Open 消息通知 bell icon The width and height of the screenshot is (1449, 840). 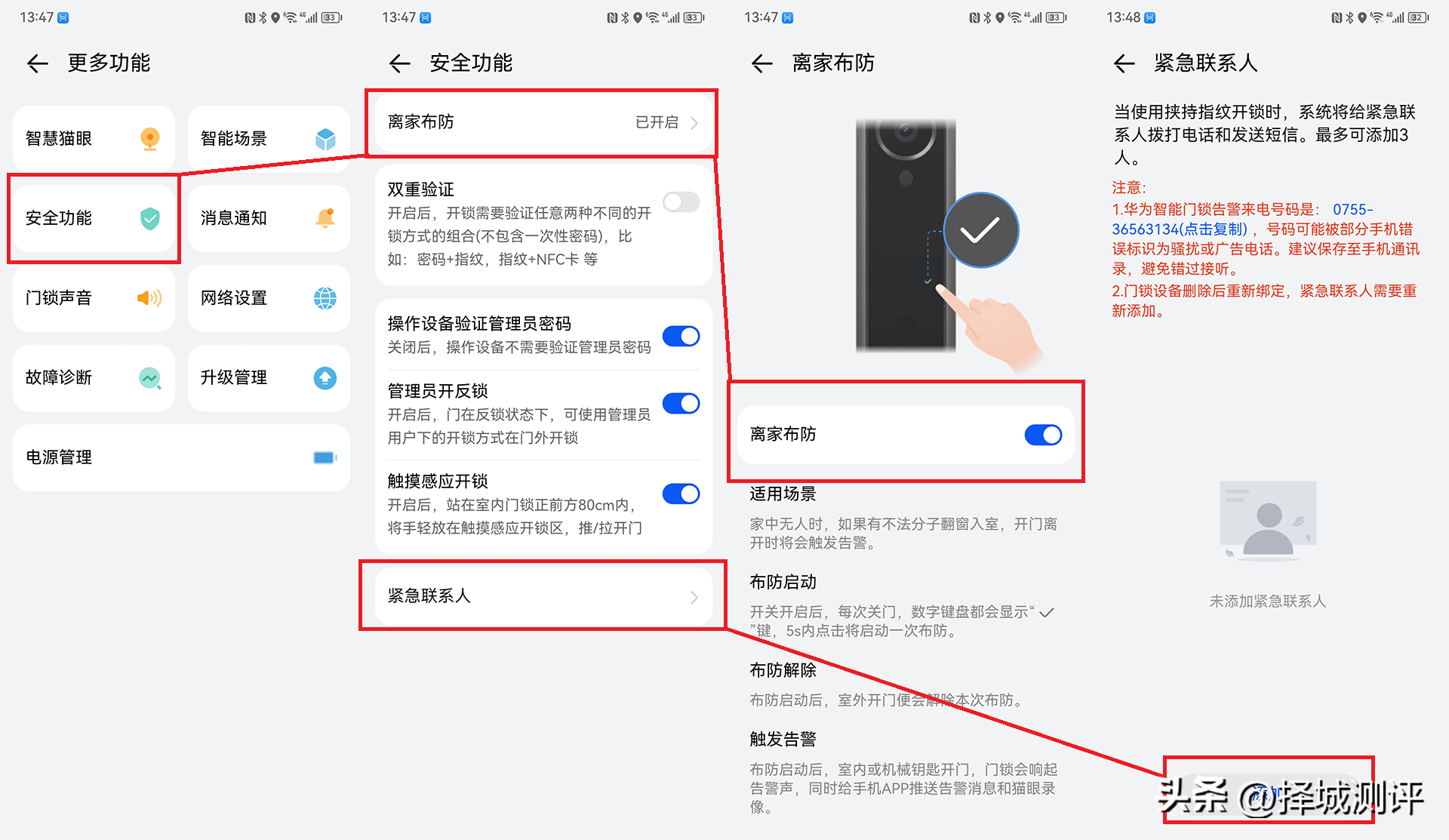(x=325, y=218)
